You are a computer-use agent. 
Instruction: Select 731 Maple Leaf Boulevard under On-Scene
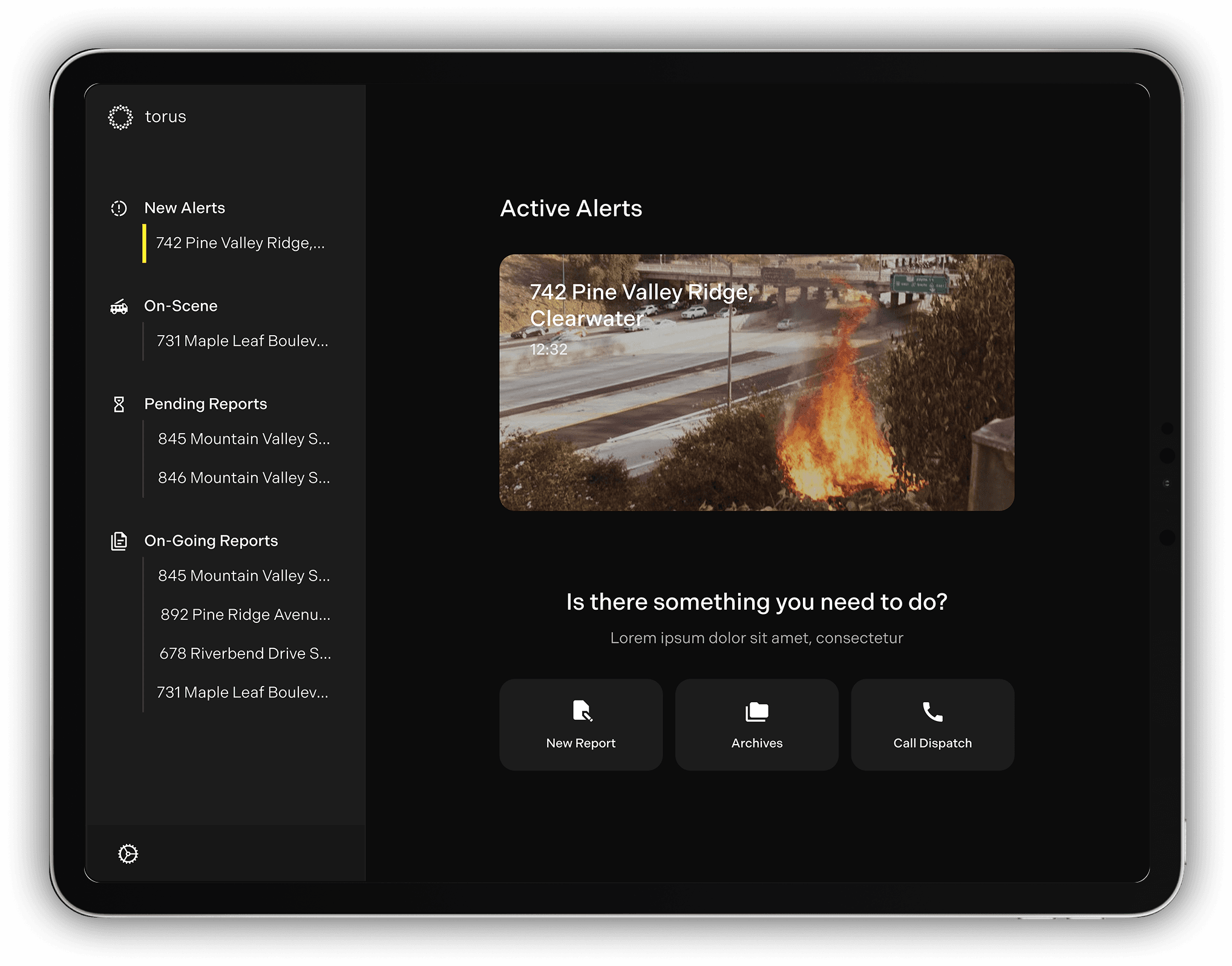242,341
